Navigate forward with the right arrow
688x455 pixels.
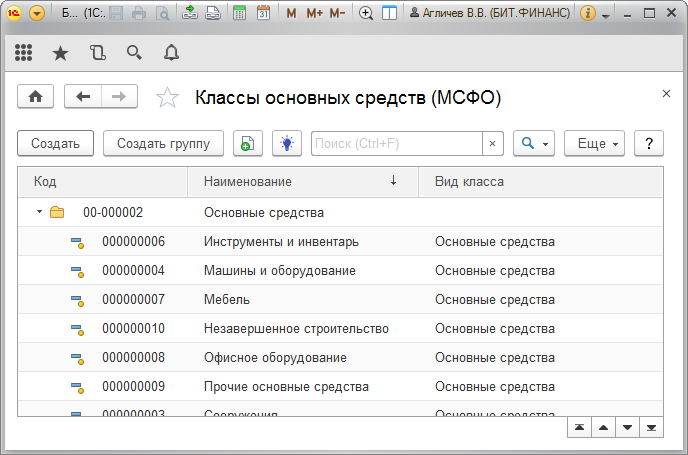tap(119, 96)
